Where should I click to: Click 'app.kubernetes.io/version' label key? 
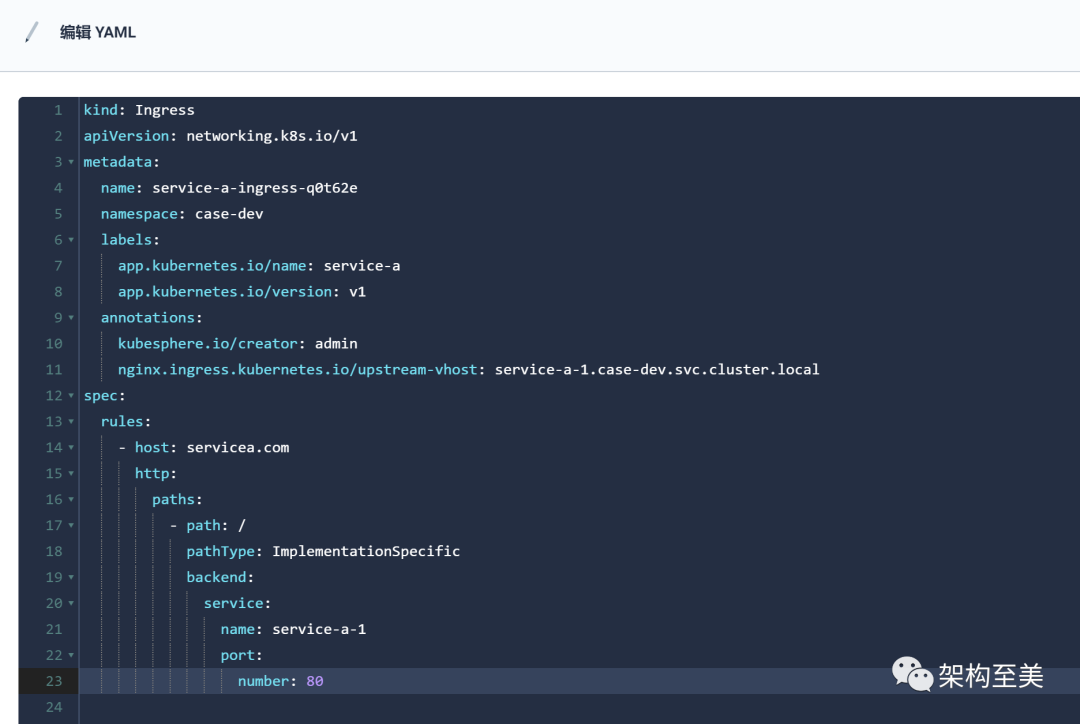click(225, 292)
